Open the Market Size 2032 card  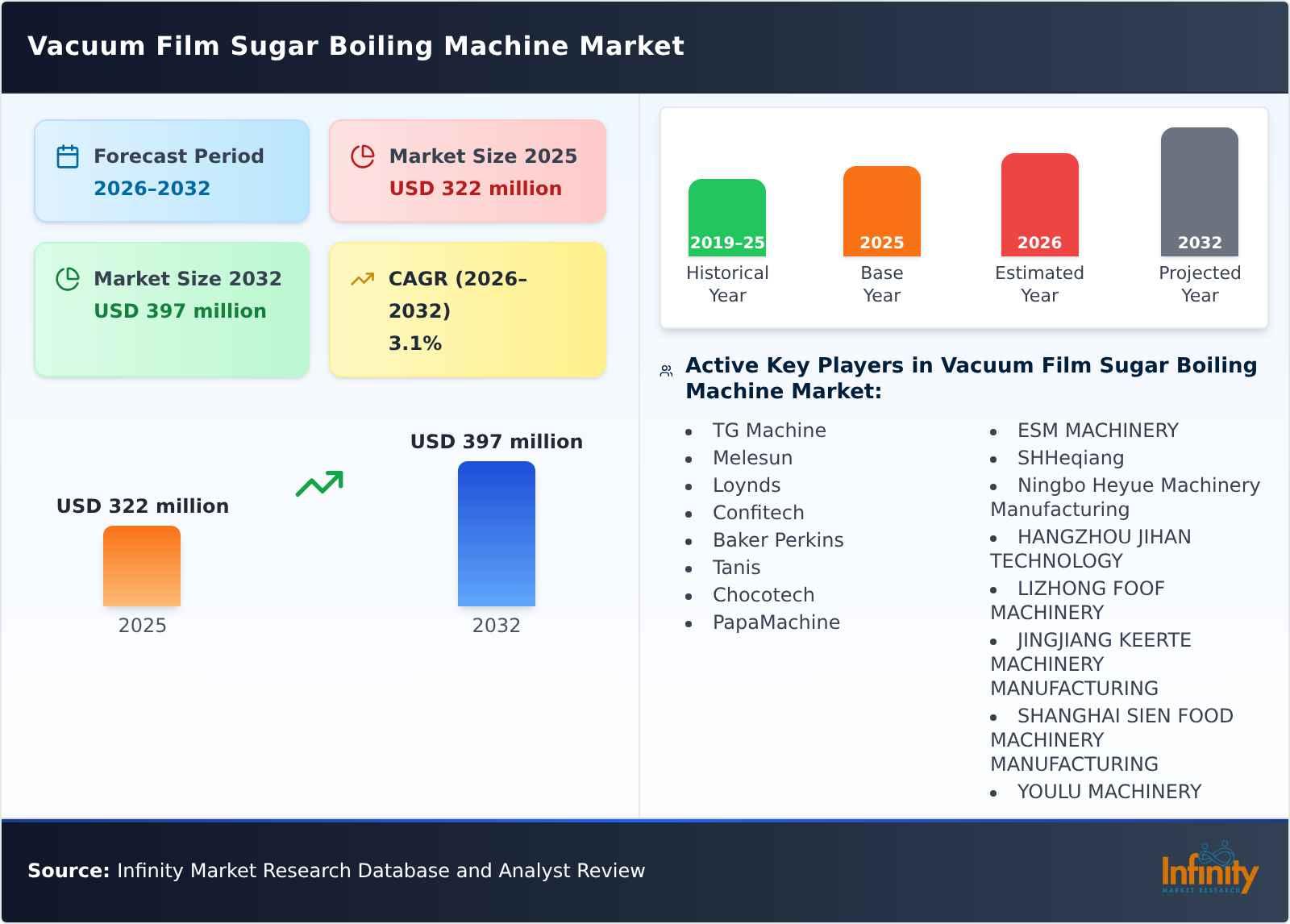point(172,310)
